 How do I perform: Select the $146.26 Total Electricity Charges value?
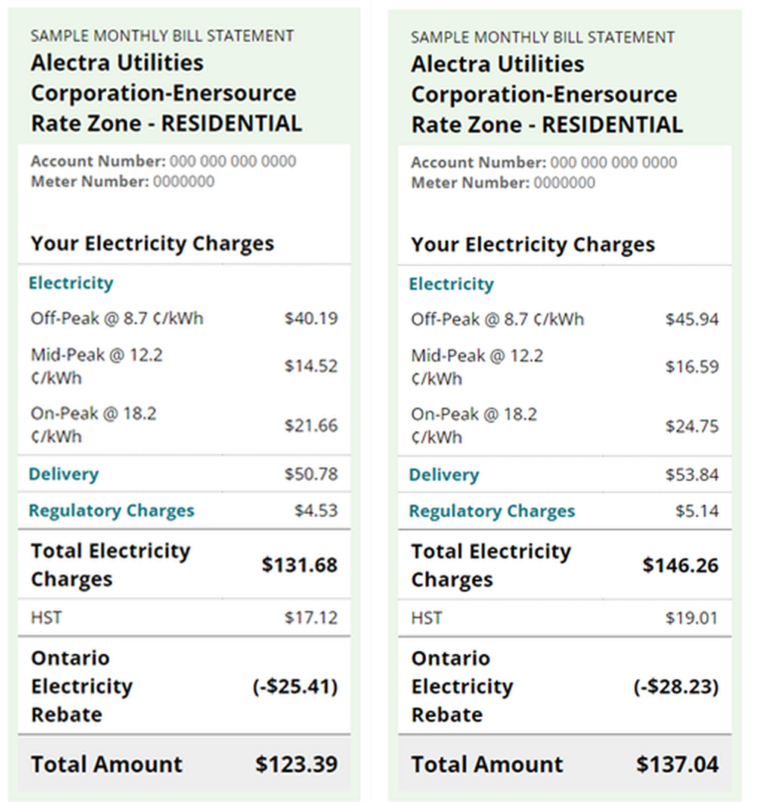[680, 566]
